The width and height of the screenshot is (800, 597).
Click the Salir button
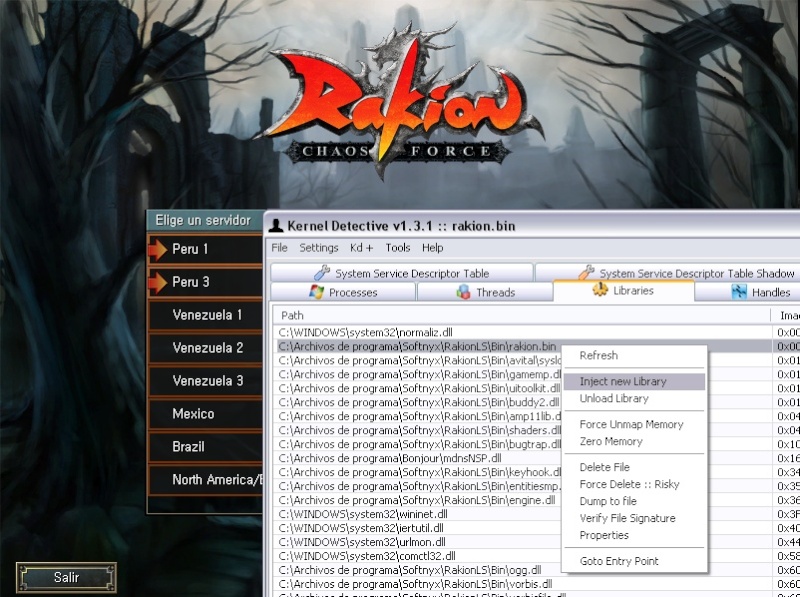(66, 578)
